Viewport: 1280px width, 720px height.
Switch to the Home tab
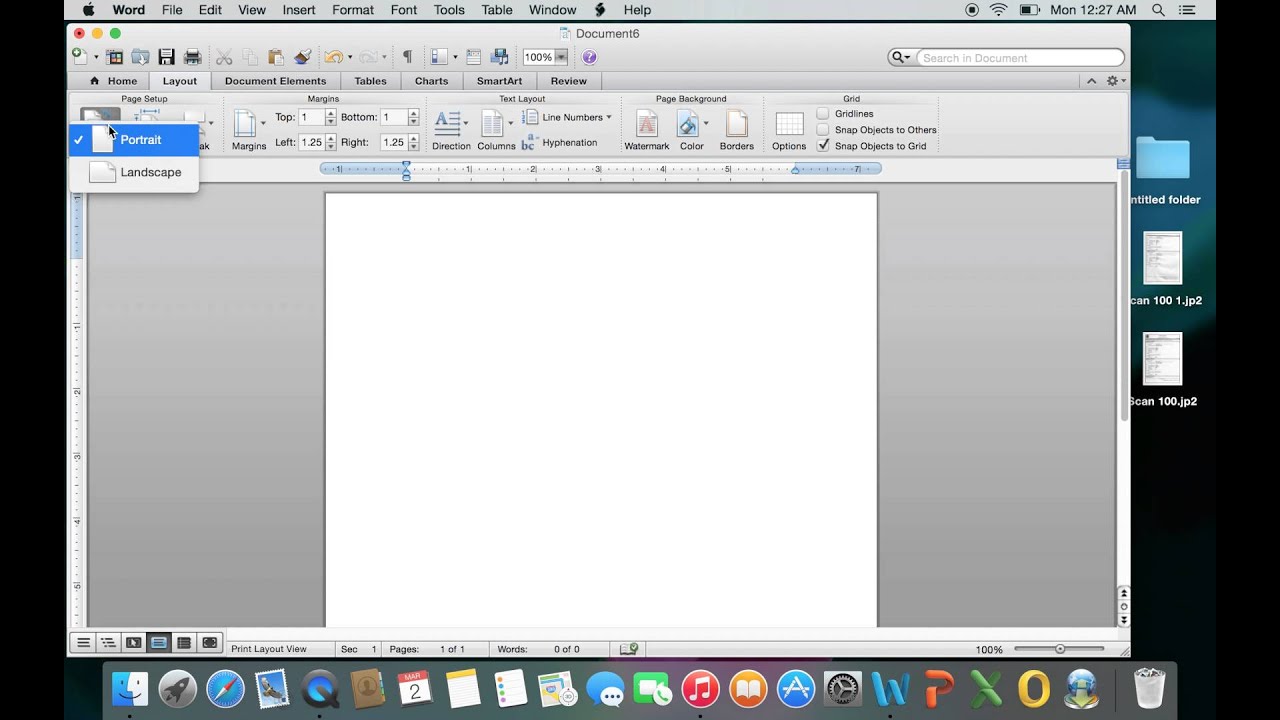113,81
